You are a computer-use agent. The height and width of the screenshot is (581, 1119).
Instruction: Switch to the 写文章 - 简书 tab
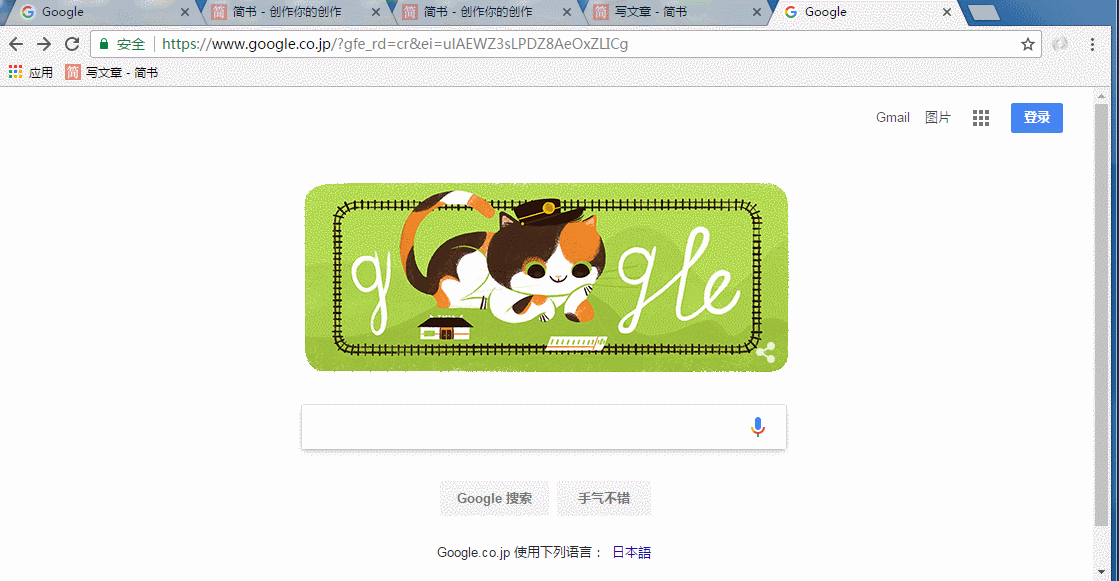(674, 12)
